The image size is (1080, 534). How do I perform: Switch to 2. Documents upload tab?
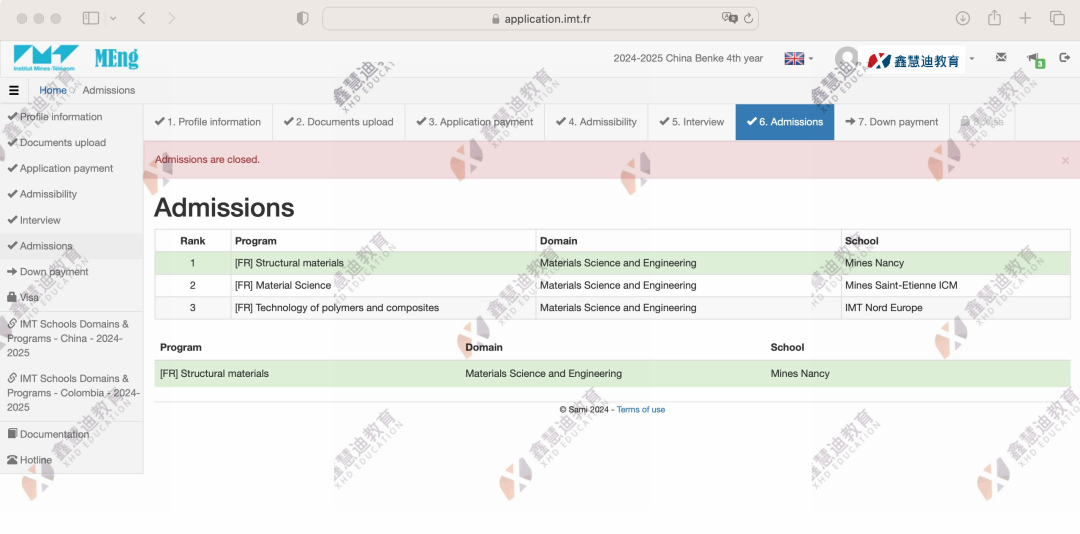click(338, 122)
